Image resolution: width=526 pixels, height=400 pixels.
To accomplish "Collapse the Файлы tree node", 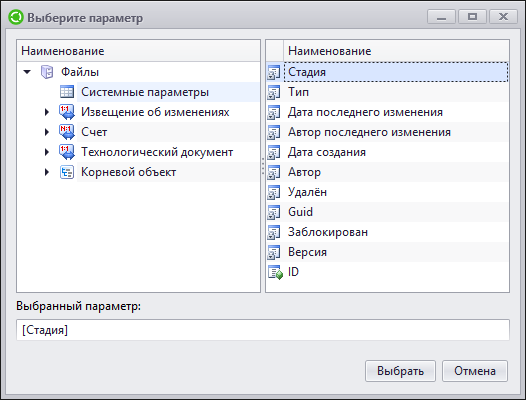I will pyautogui.click(x=27, y=72).
